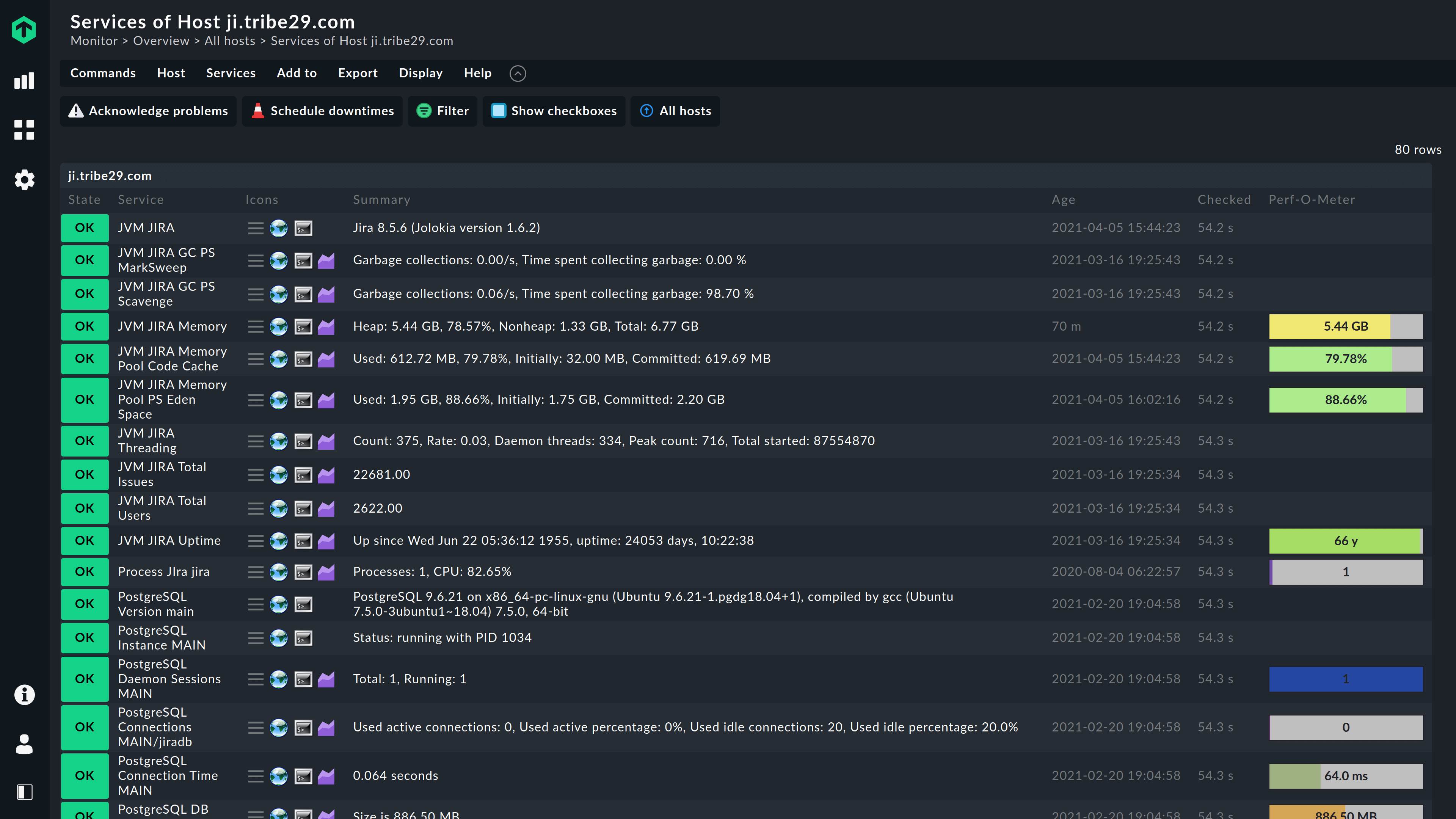
Task: Click globe icon for Memory Pool Code Cache
Action: 279,359
